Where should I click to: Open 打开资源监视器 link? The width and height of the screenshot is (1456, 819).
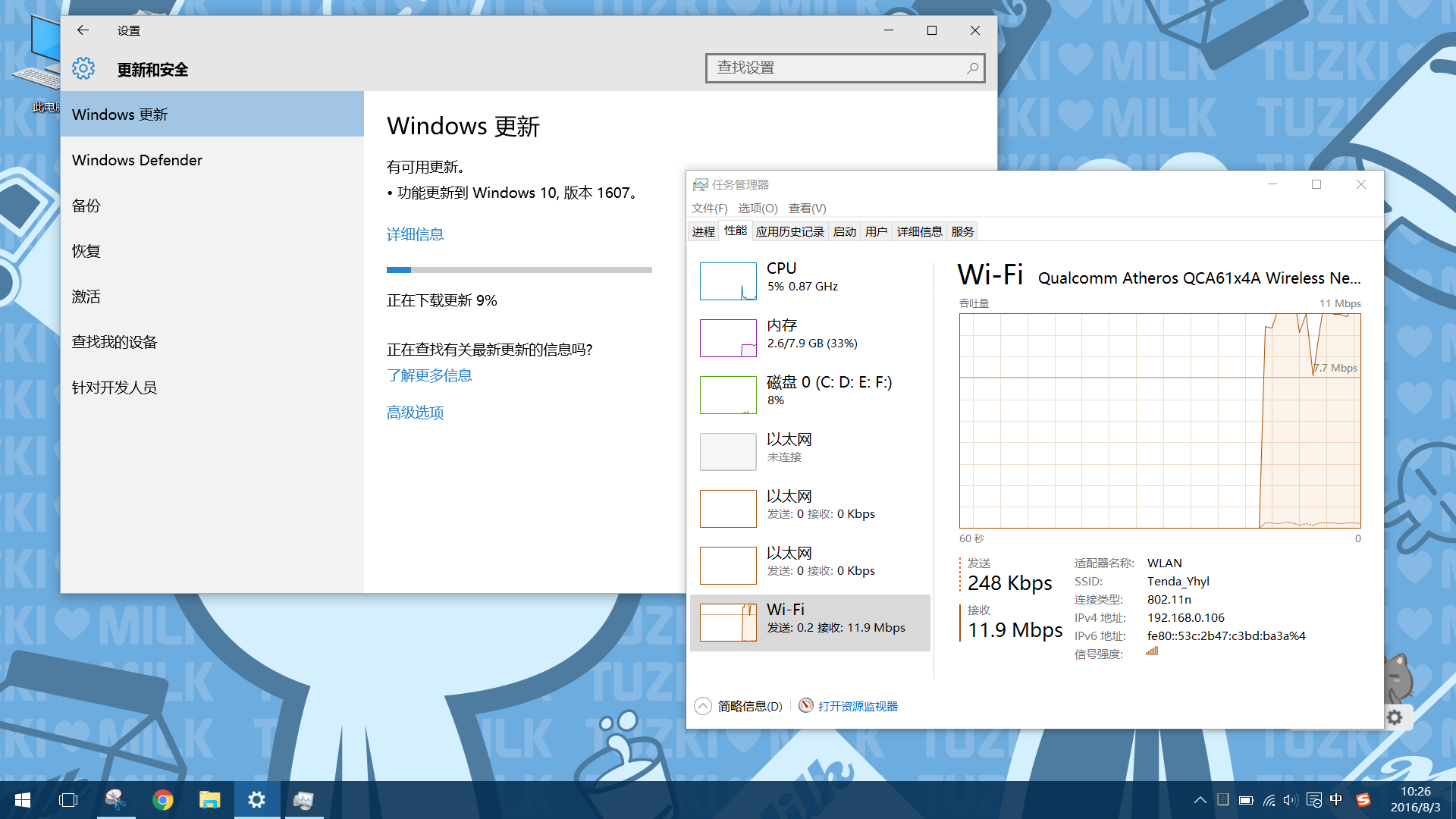click(x=858, y=706)
